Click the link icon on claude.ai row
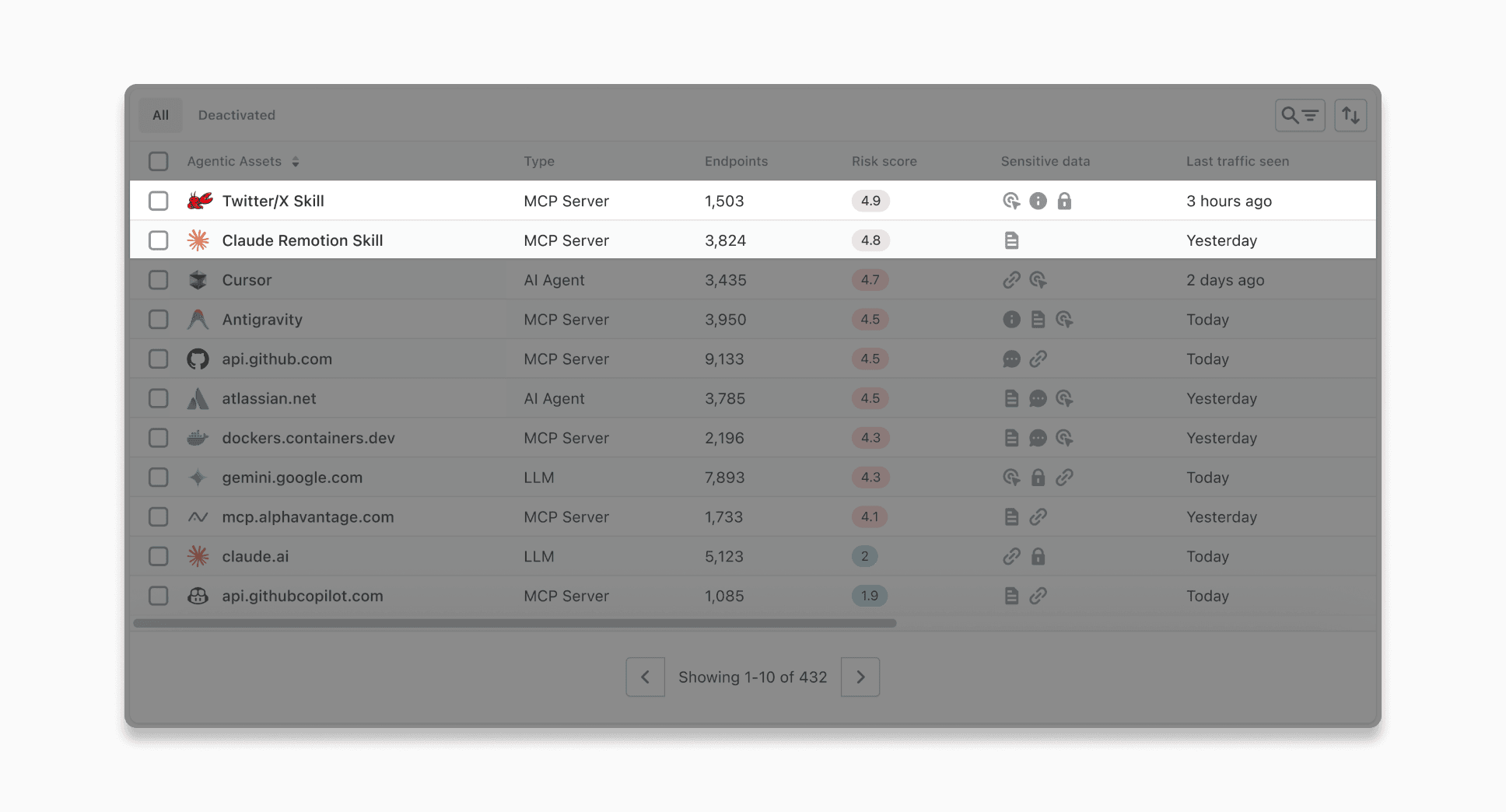 click(1011, 556)
